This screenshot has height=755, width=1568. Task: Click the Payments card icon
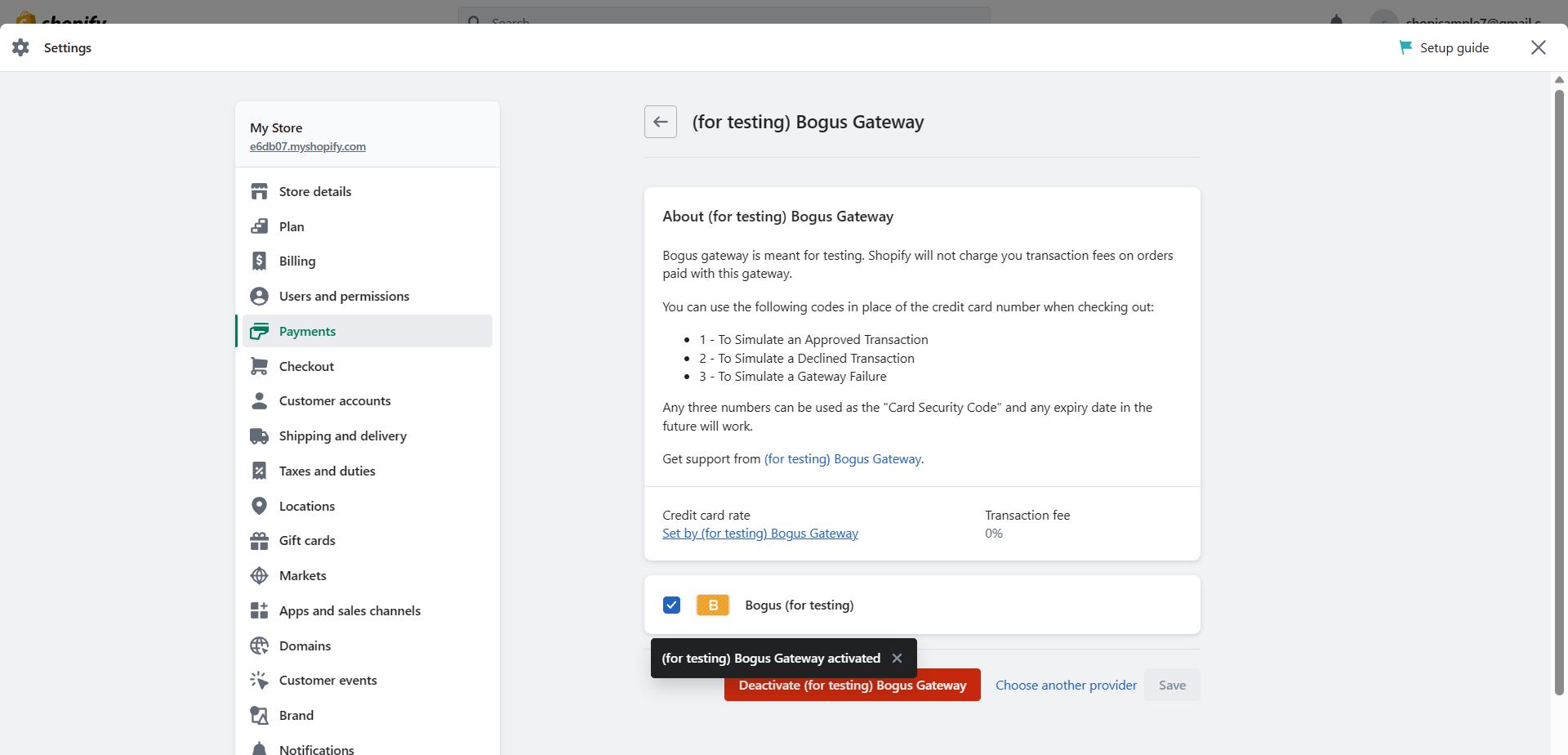[x=260, y=331]
